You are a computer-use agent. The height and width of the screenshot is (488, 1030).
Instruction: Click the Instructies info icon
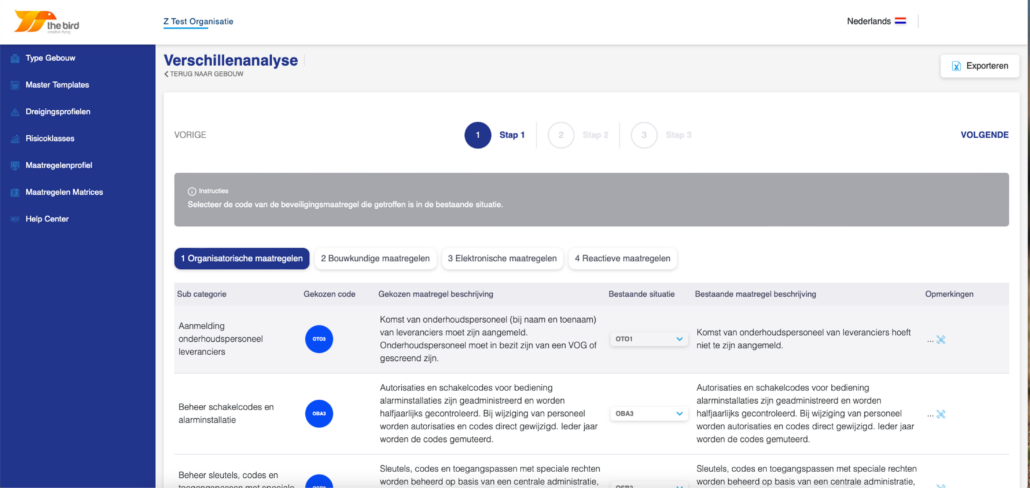click(192, 191)
